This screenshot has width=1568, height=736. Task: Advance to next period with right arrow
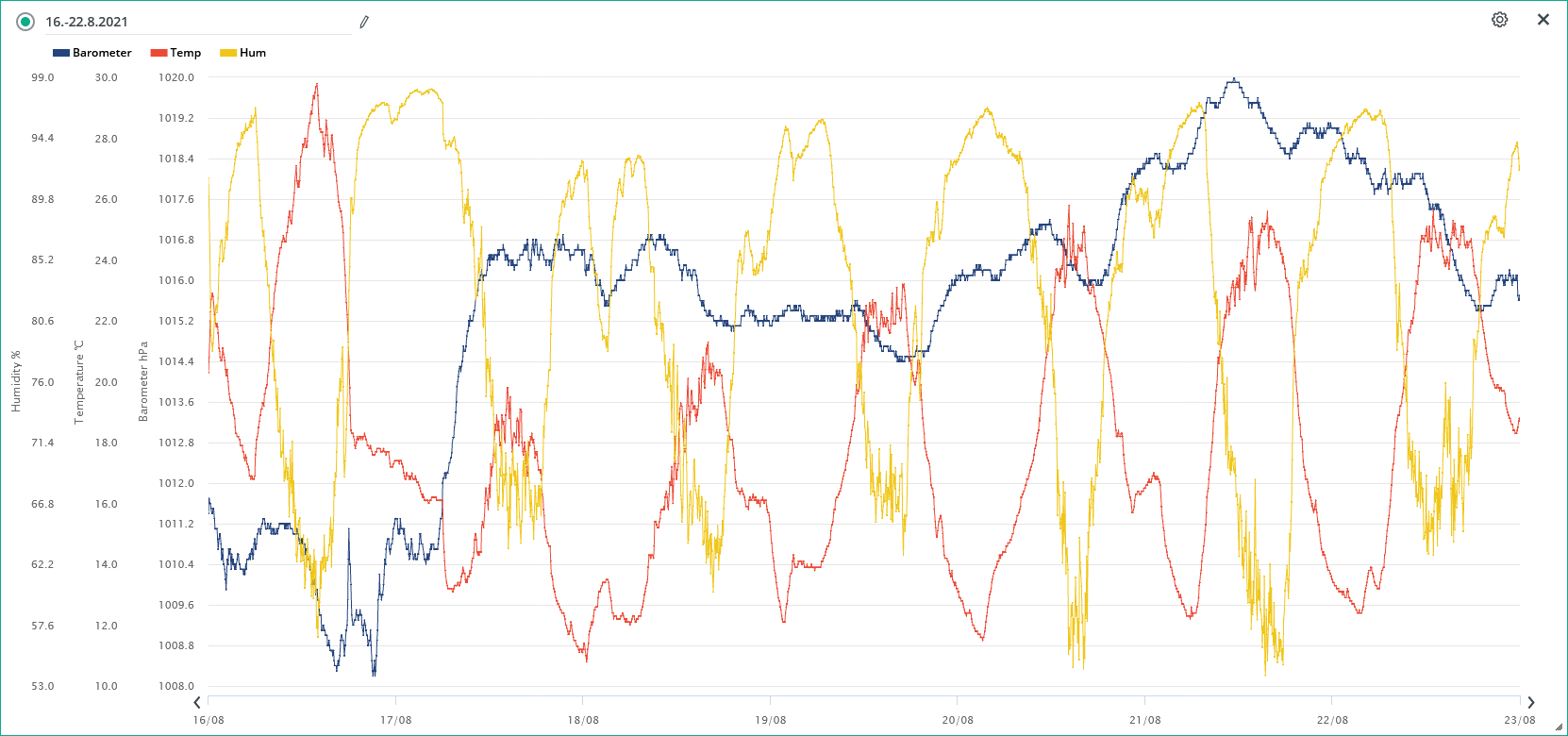pyautogui.click(x=1530, y=702)
